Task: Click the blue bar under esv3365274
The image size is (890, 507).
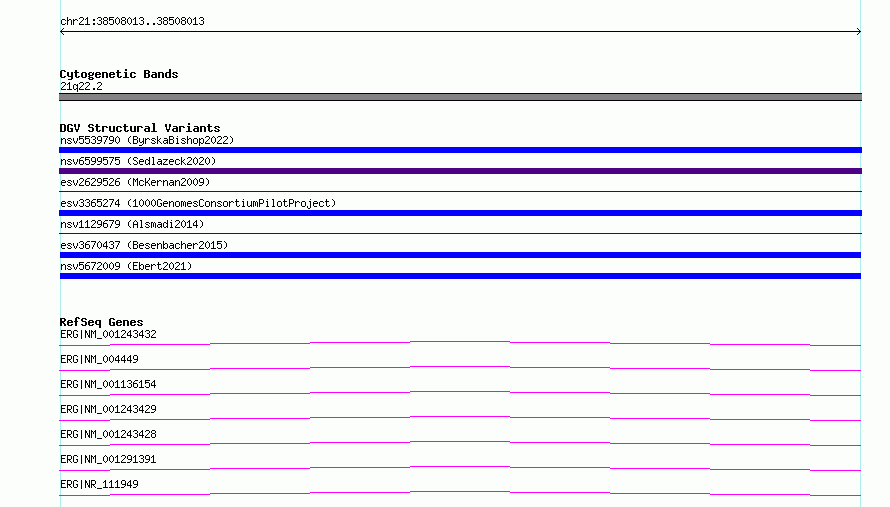Action: tap(460, 213)
